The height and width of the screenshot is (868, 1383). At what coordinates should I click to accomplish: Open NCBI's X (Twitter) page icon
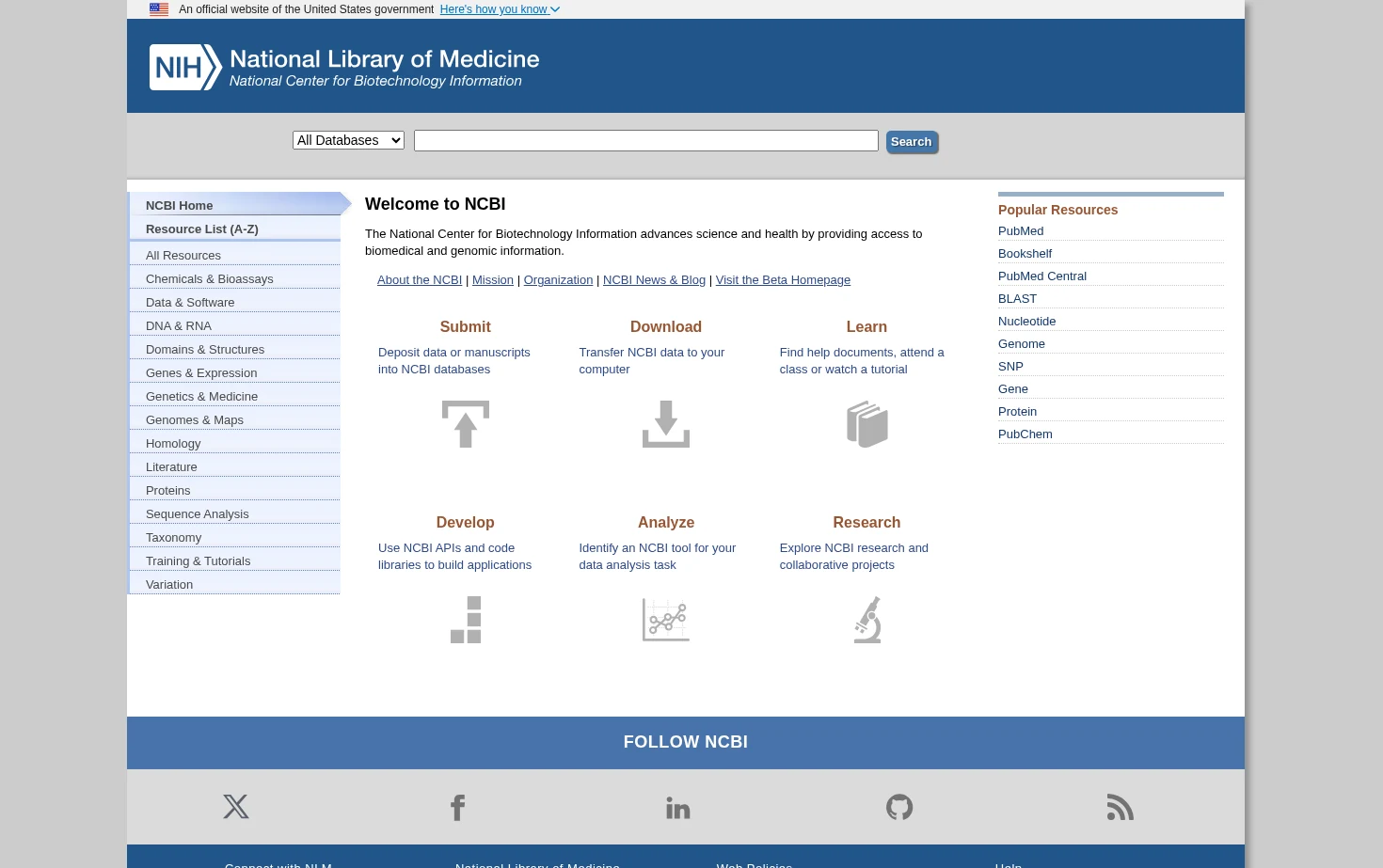pyautogui.click(x=236, y=807)
